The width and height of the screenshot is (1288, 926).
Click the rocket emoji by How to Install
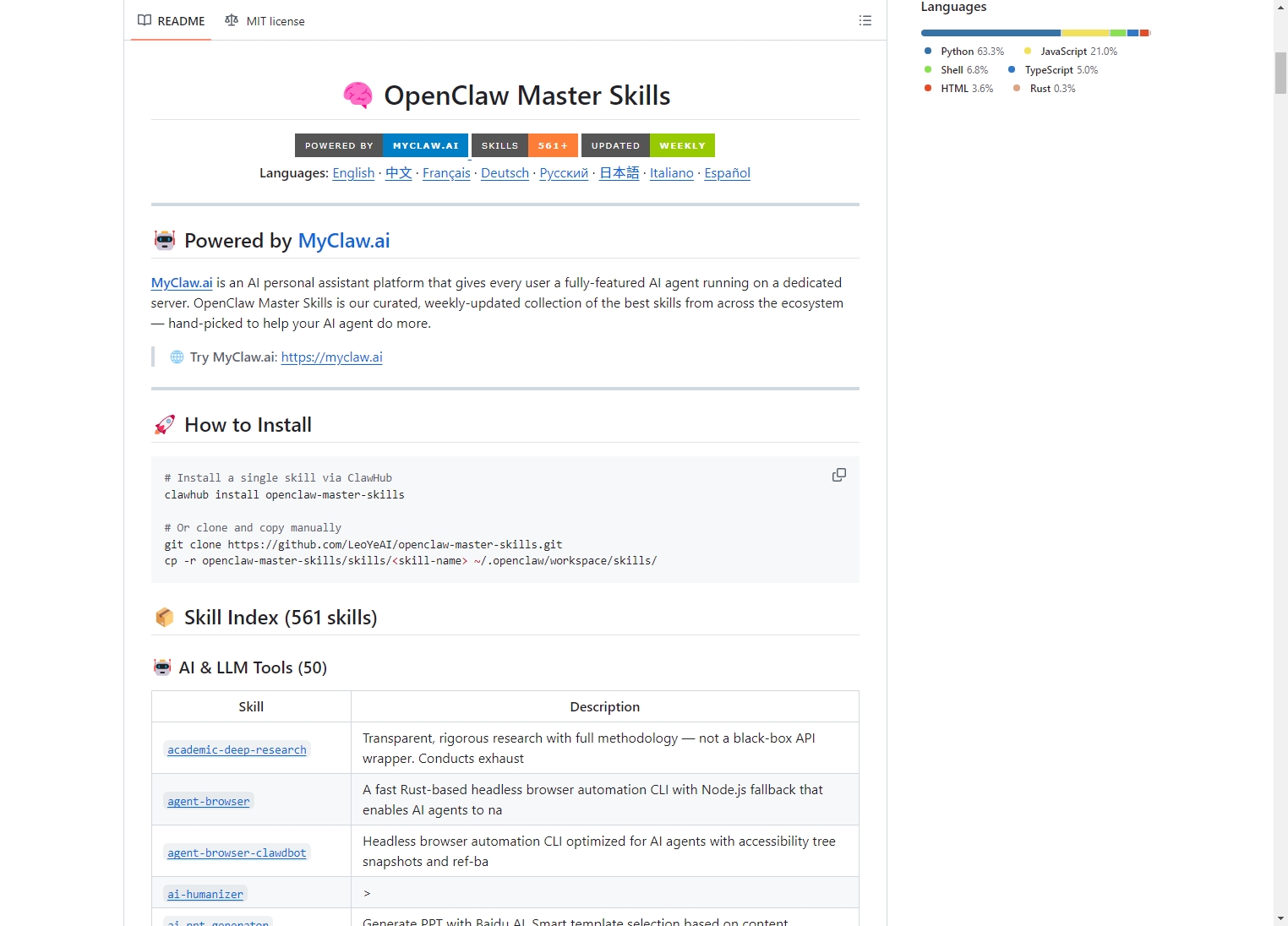(x=165, y=425)
